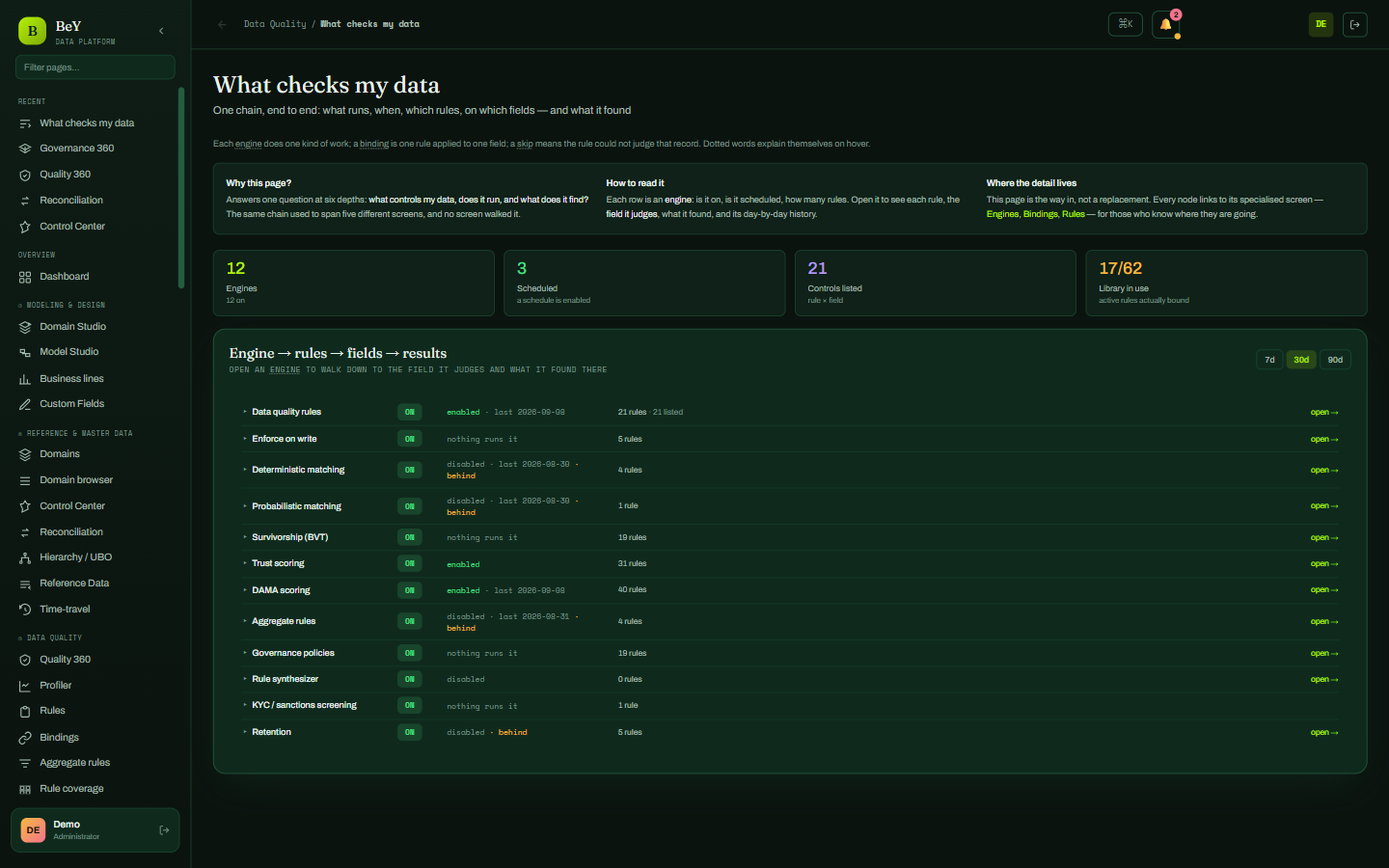
Task: Collapse the Data Quality sidebar section
Action: coord(50,637)
